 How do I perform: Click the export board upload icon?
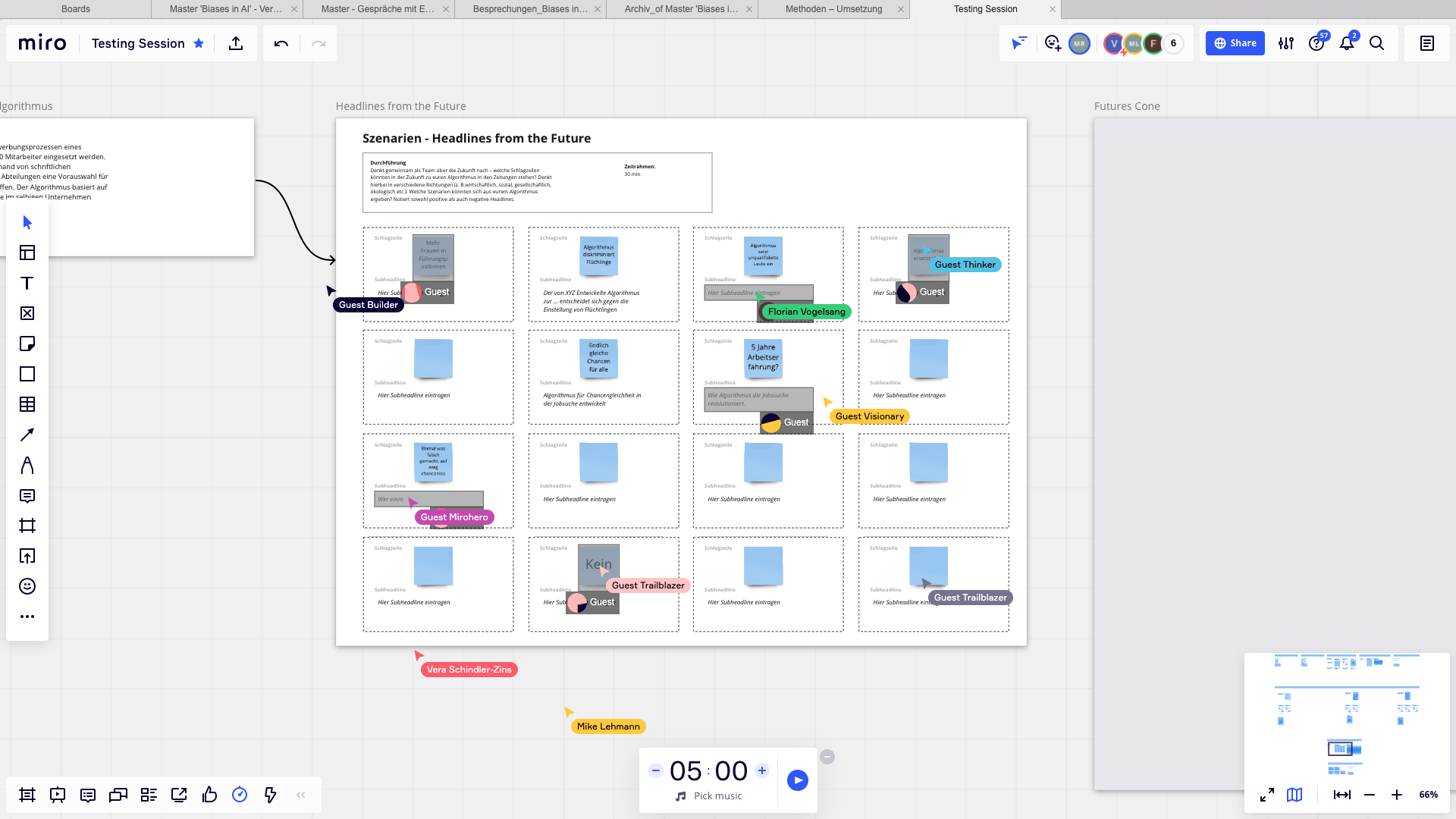pyautogui.click(x=236, y=43)
